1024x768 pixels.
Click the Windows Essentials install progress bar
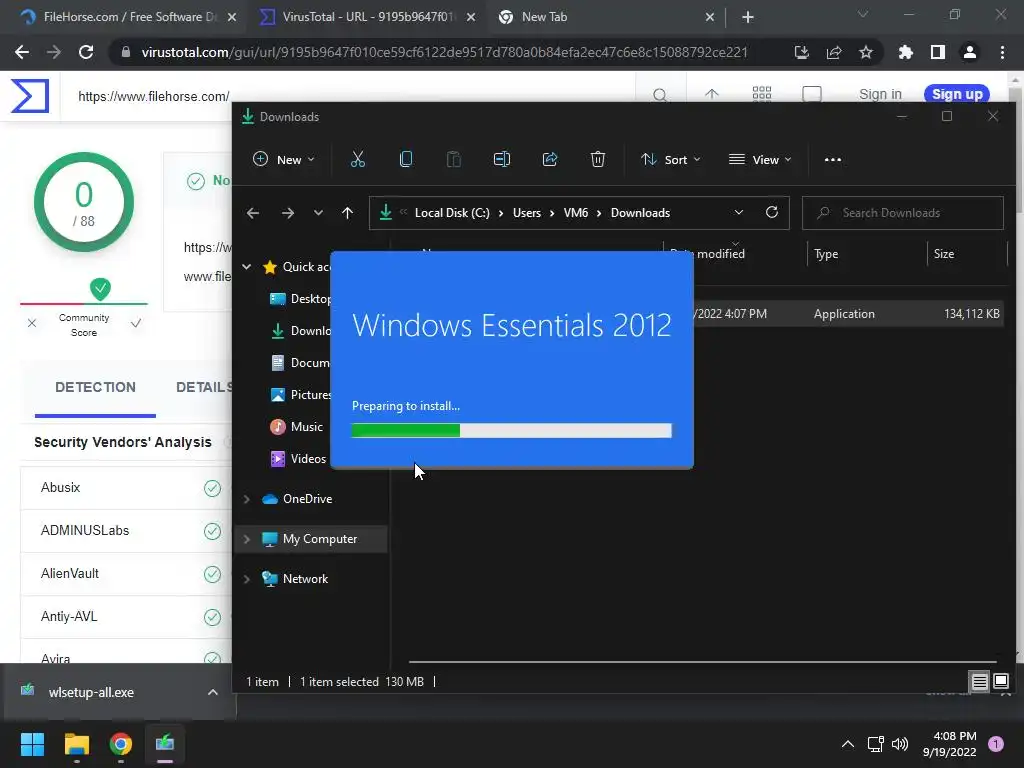click(511, 430)
